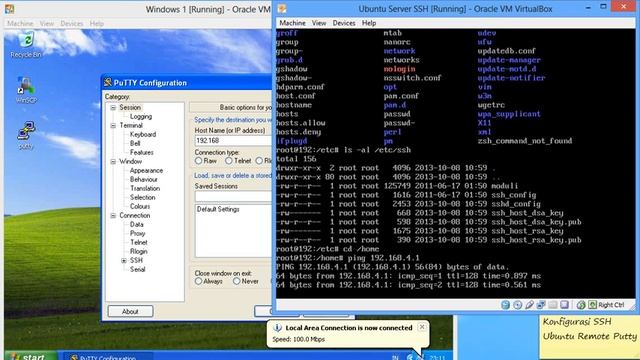Open Help menu in Ubuntu Server window
The image size is (640, 360).
tap(369, 23)
